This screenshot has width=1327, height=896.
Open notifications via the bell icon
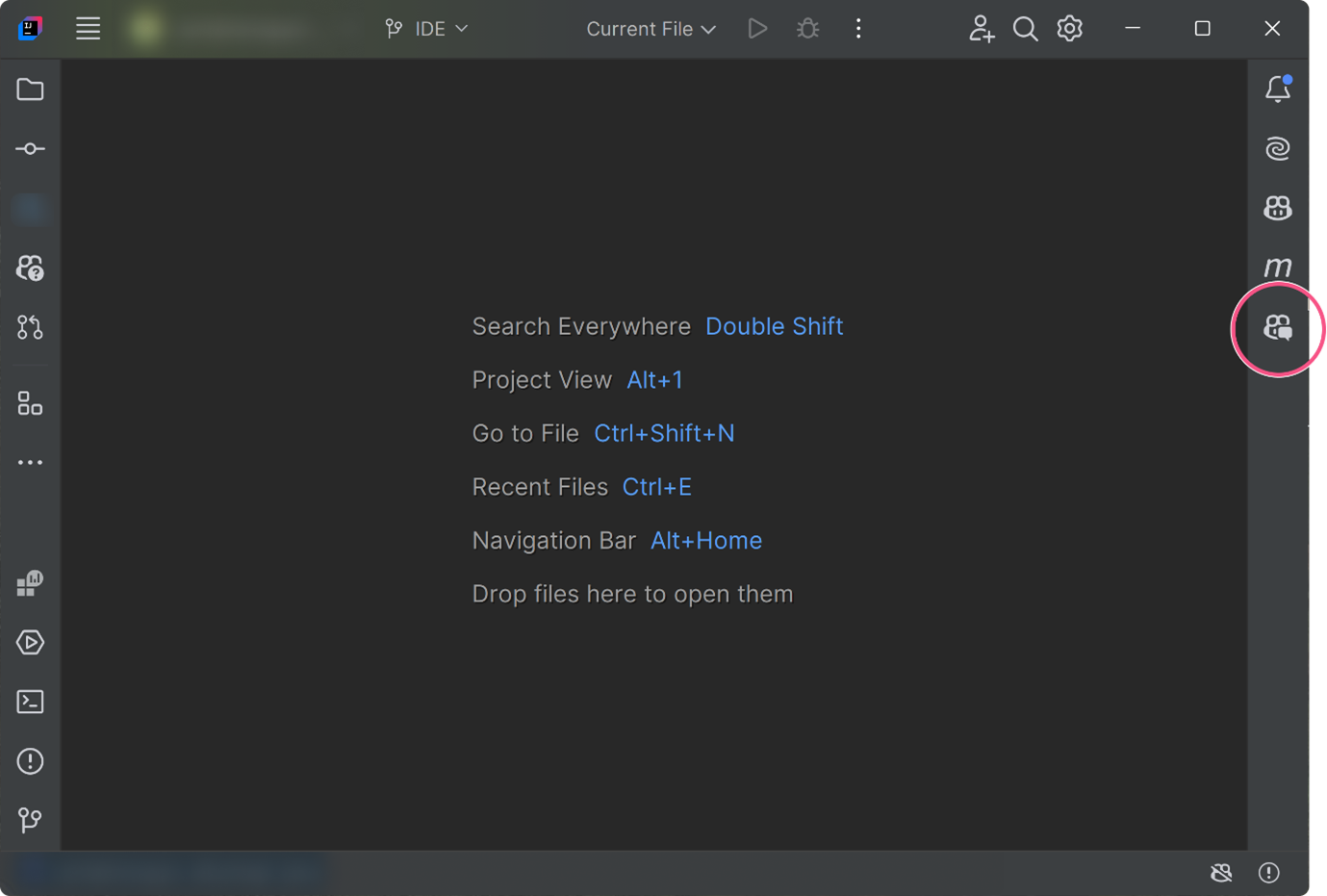click(x=1278, y=89)
